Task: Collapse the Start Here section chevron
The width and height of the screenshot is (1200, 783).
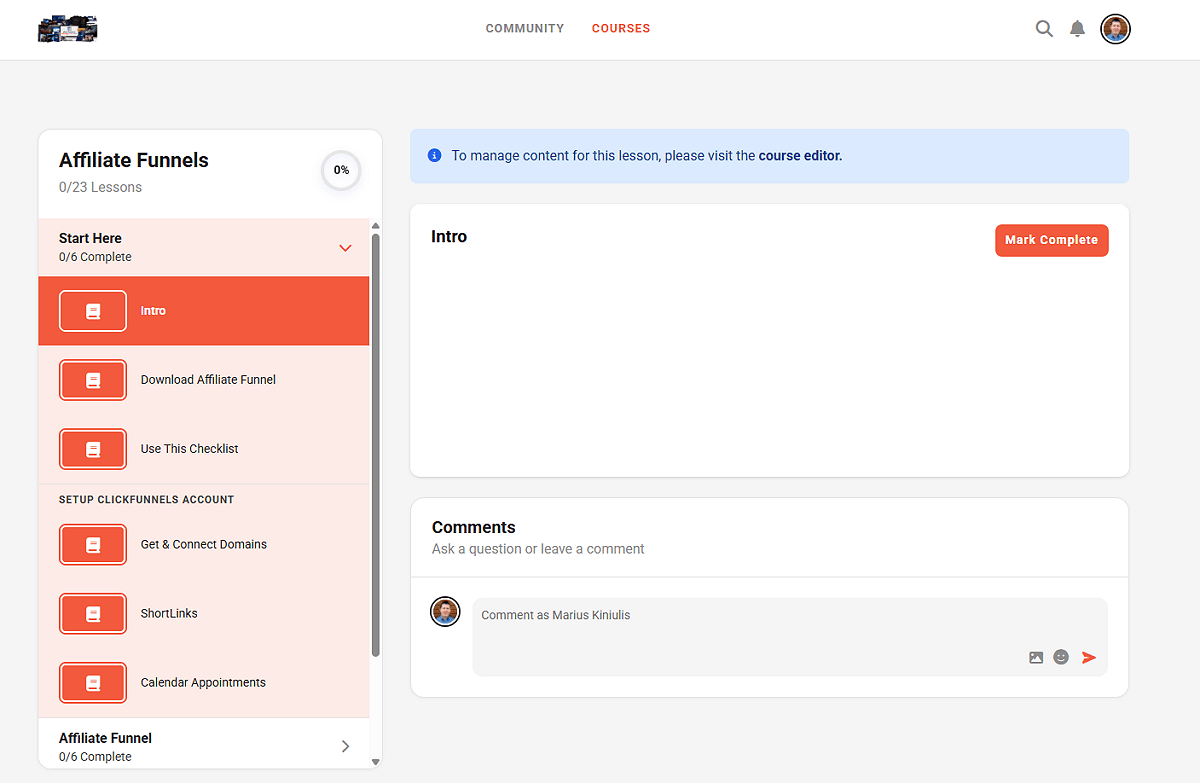Action: pos(345,248)
